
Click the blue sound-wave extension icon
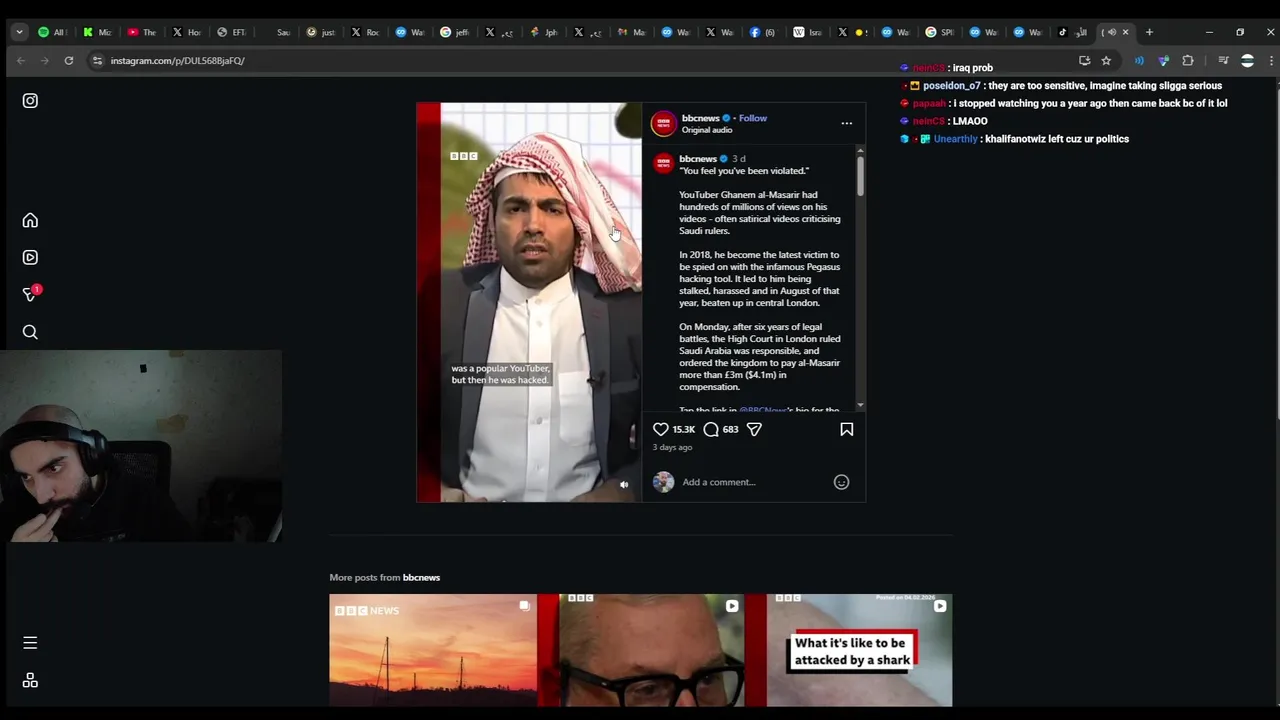click(1139, 61)
